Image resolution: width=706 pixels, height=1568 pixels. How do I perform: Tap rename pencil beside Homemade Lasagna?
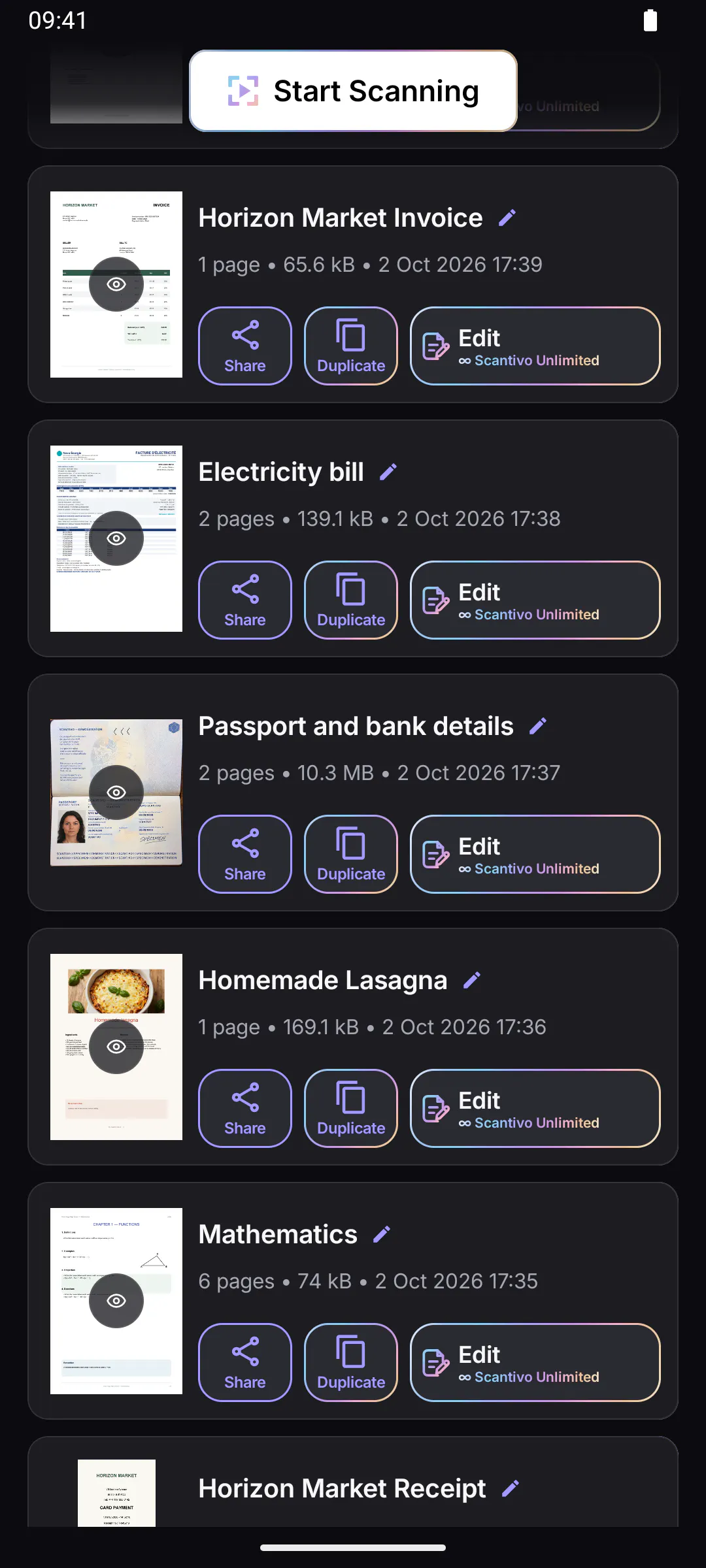click(x=472, y=980)
